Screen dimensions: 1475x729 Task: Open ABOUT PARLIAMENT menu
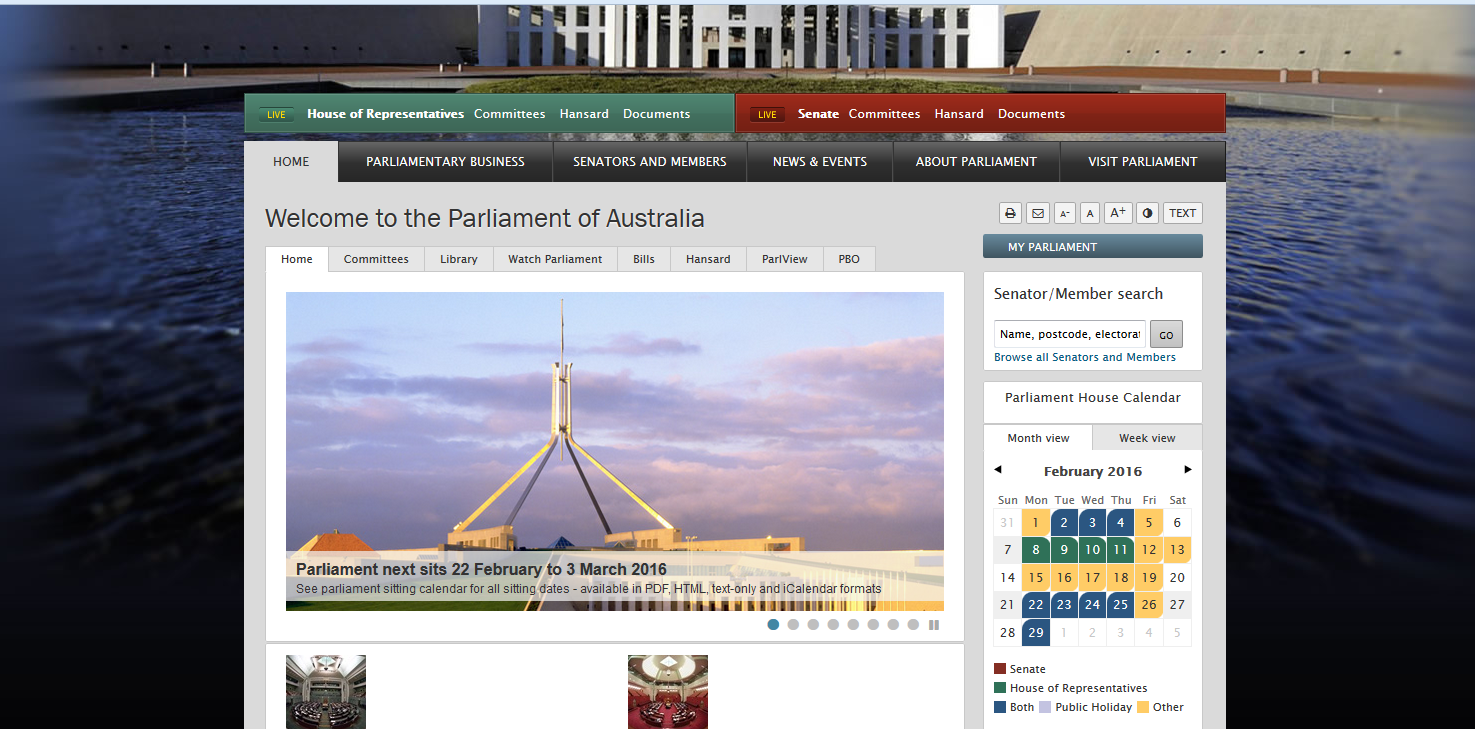(x=976, y=162)
